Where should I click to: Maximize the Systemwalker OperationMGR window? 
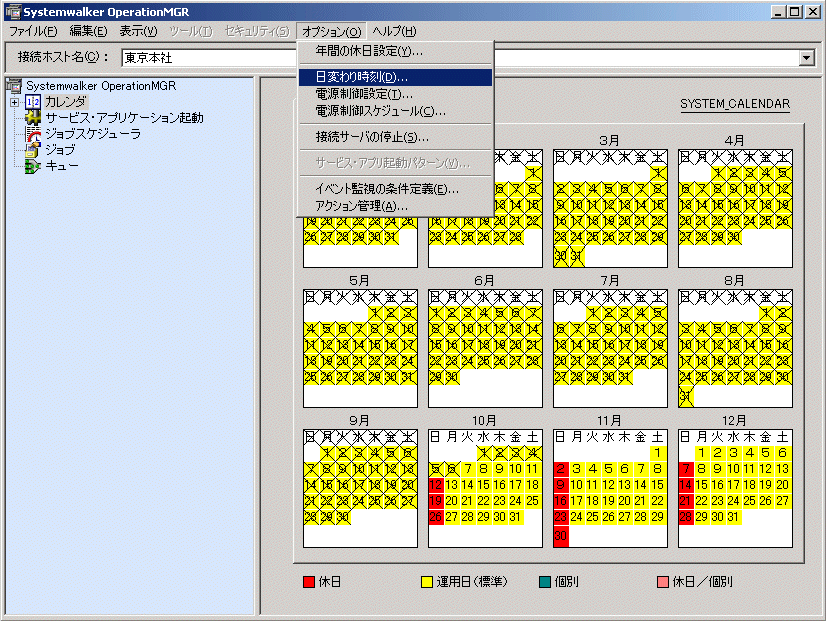click(x=794, y=12)
